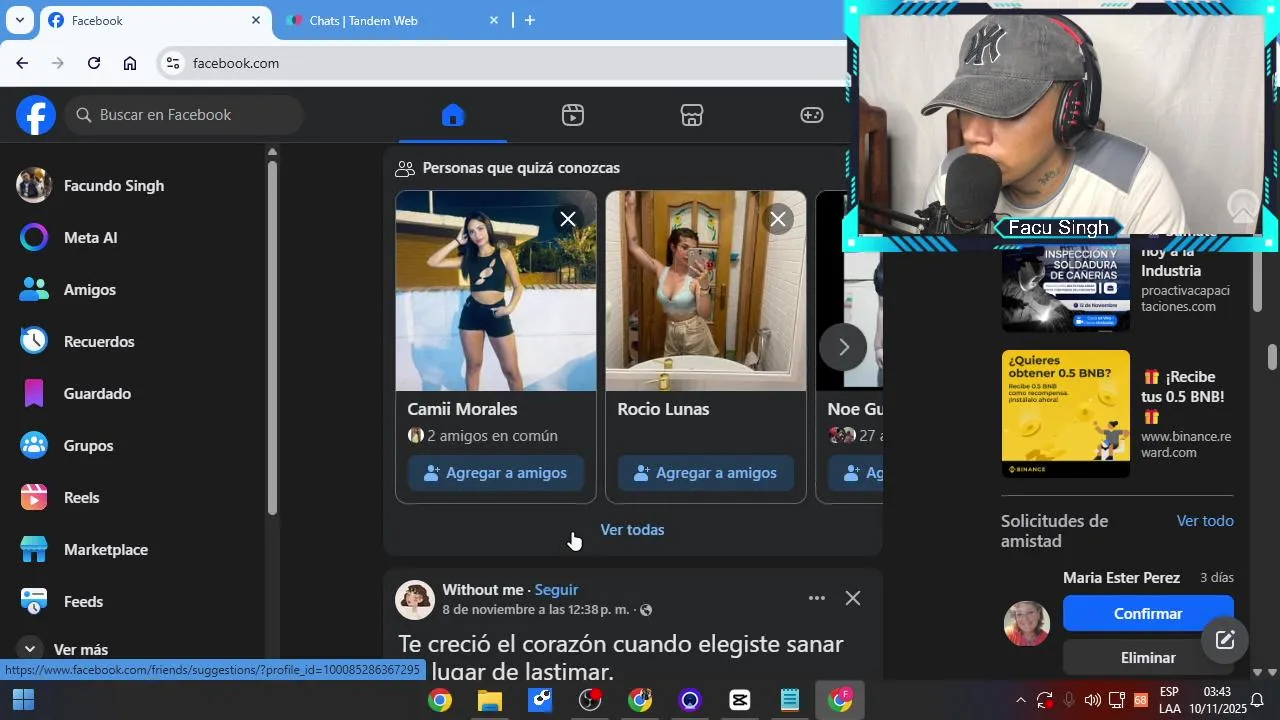Click the left sidebar scrollbar
Viewport: 1280px width, 720px height.
pyautogui.click(x=272, y=338)
